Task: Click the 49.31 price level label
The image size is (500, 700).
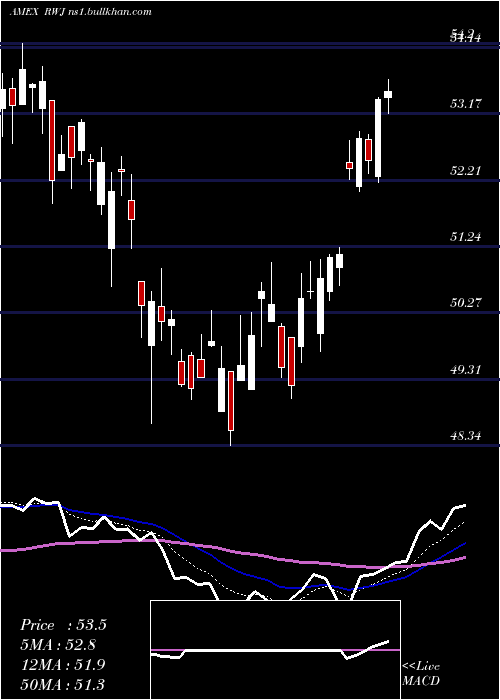Action: click(x=466, y=369)
